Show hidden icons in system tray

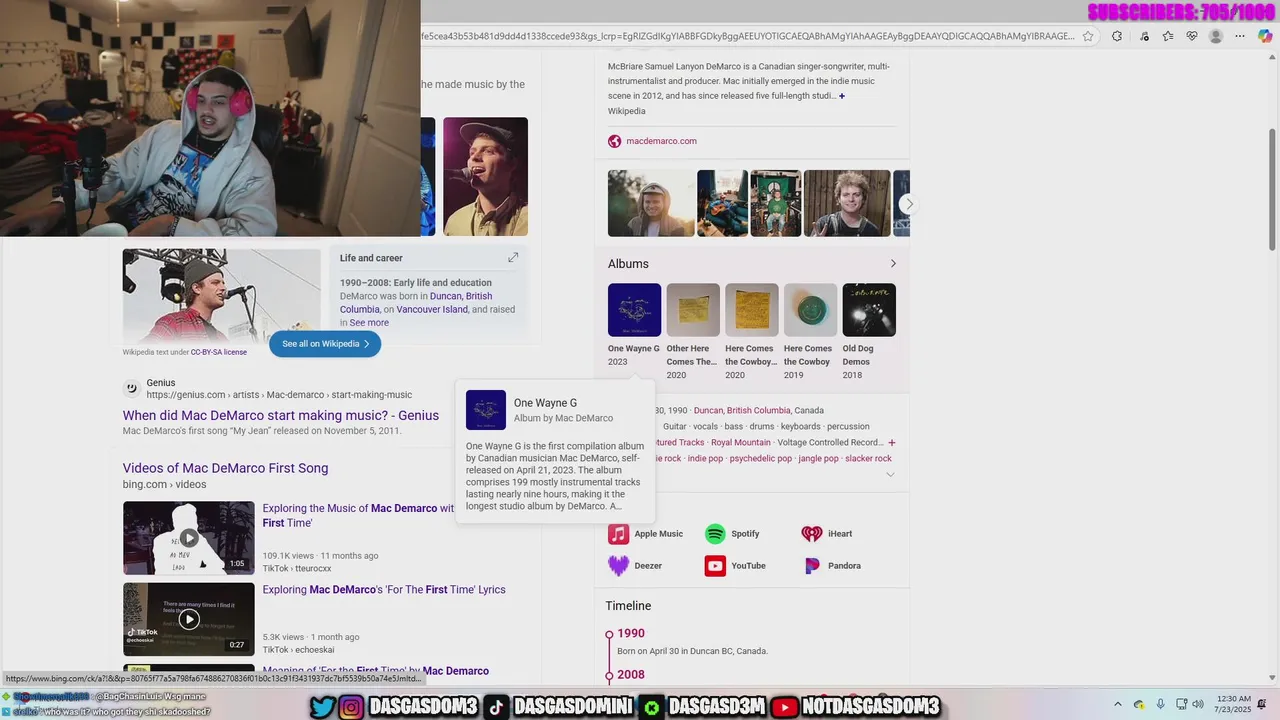click(1117, 704)
